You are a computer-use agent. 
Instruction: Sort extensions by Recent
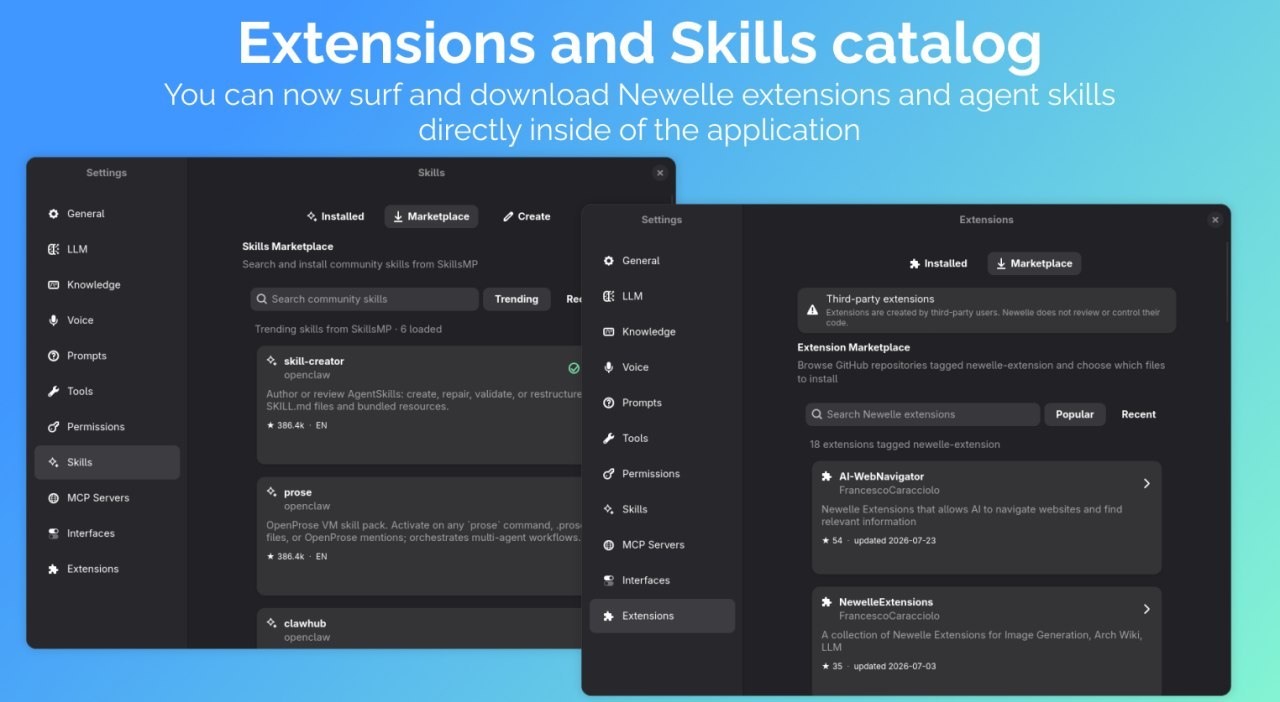click(1138, 414)
